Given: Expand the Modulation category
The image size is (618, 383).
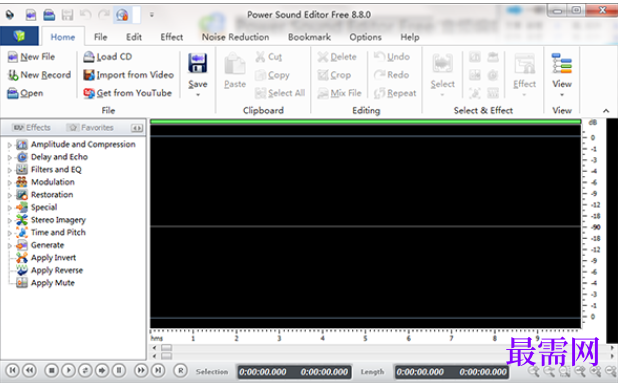Looking at the screenshot, I should tap(10, 182).
